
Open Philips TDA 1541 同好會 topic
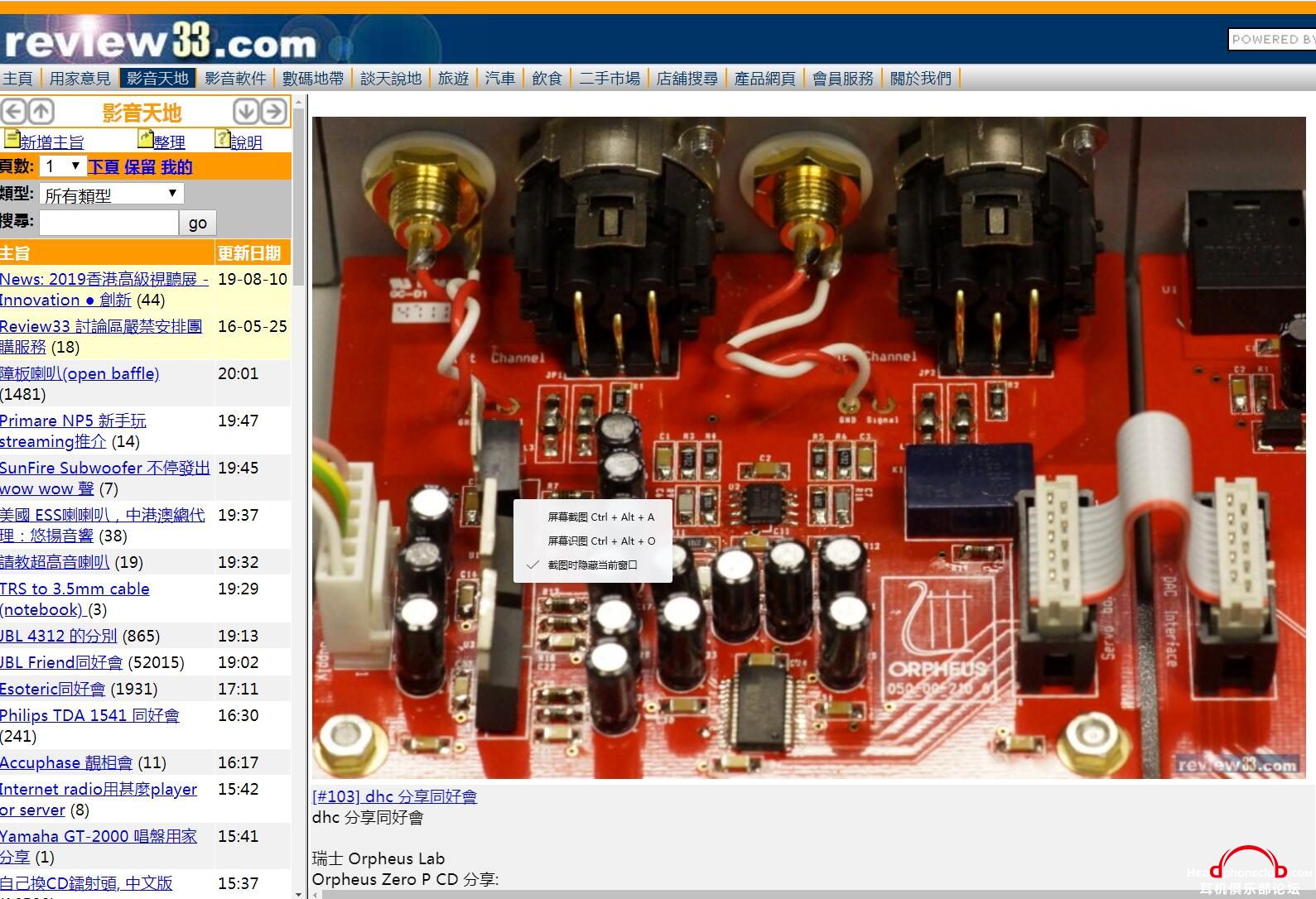(x=89, y=715)
